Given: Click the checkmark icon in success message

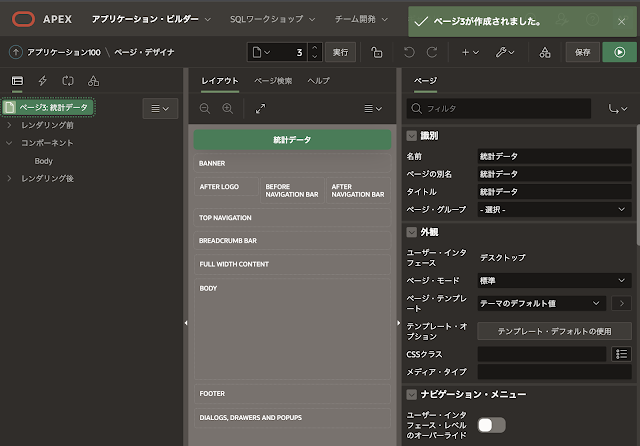Looking at the screenshot, I should pos(421,21).
